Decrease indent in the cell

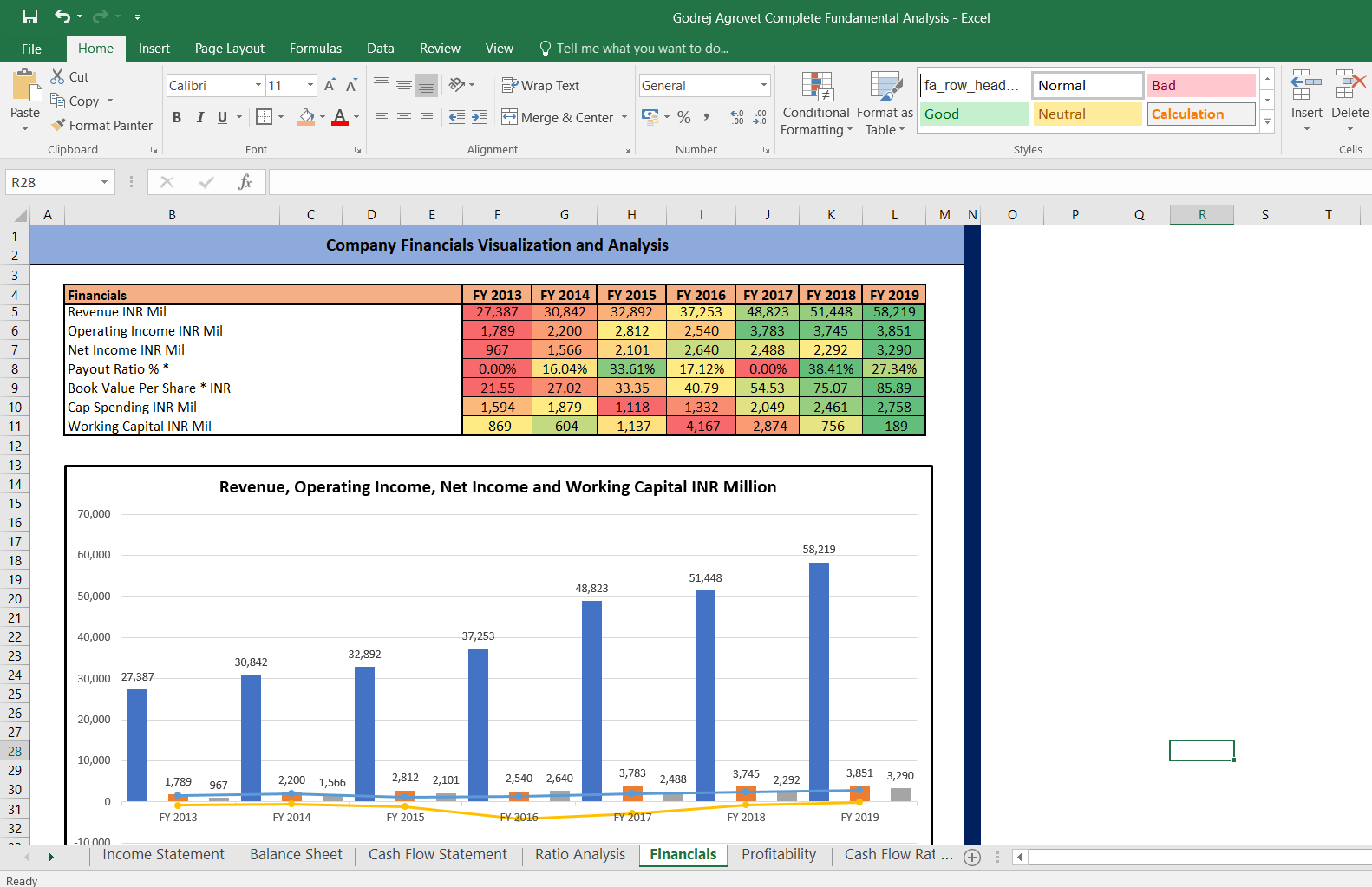[x=457, y=117]
